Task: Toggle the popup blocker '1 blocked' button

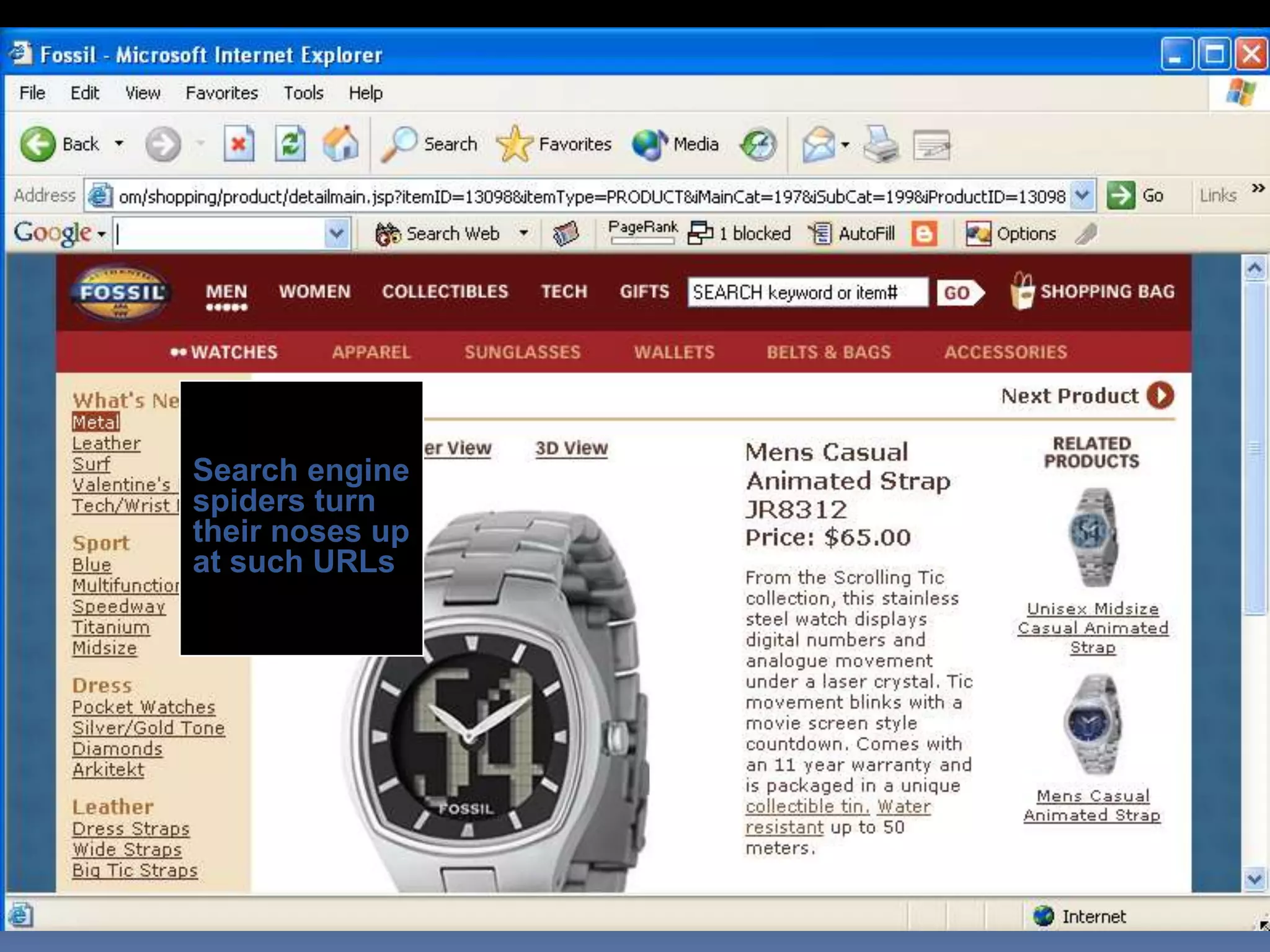Action: (x=739, y=234)
